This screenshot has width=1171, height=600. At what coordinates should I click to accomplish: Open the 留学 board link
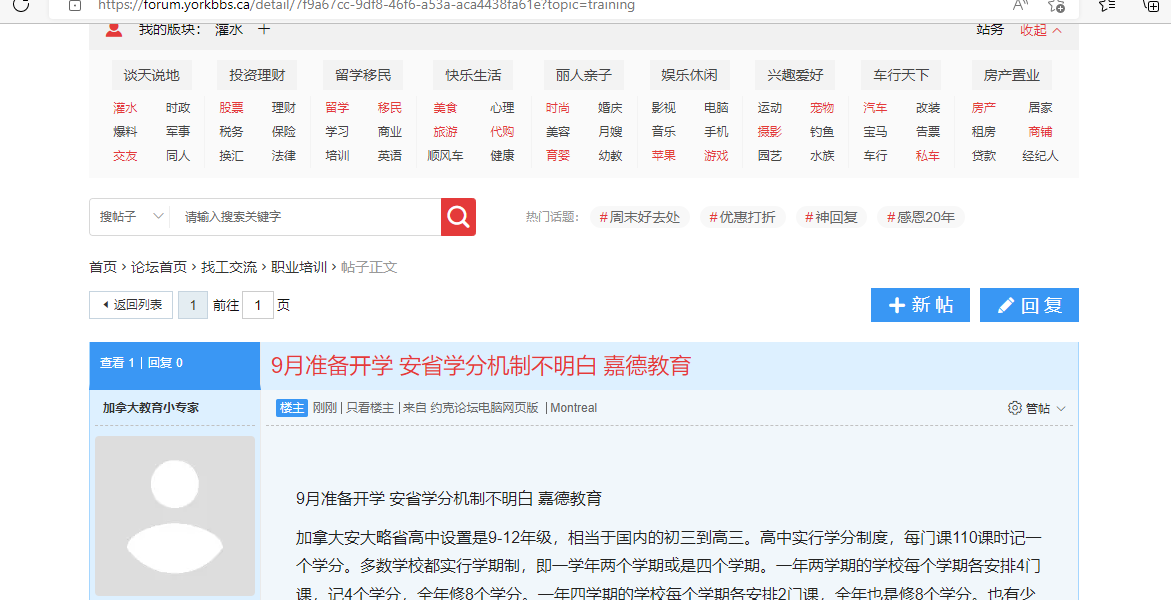pos(338,108)
